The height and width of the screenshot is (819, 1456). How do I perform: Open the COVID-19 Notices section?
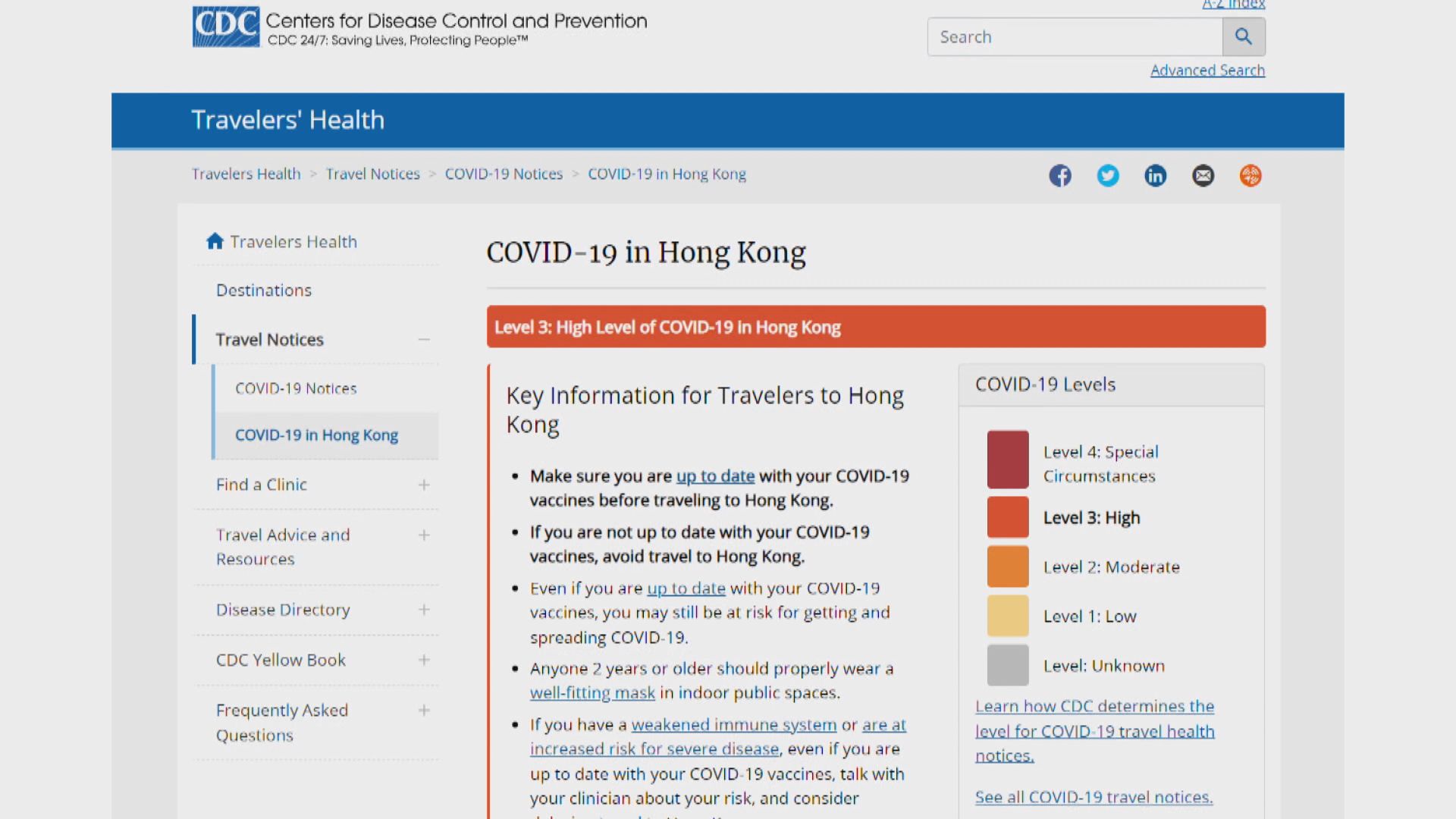(296, 388)
